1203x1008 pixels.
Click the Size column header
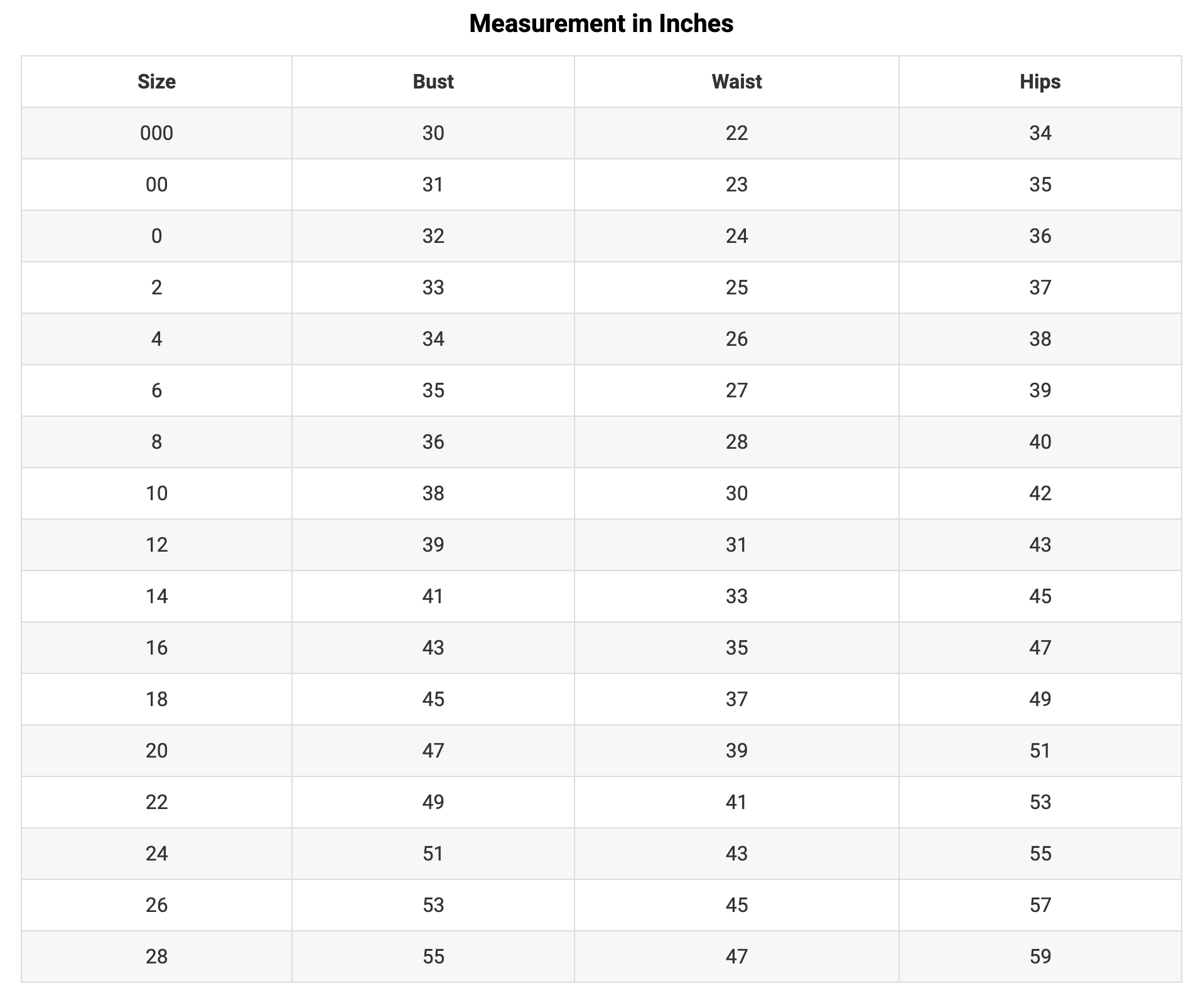point(156,82)
